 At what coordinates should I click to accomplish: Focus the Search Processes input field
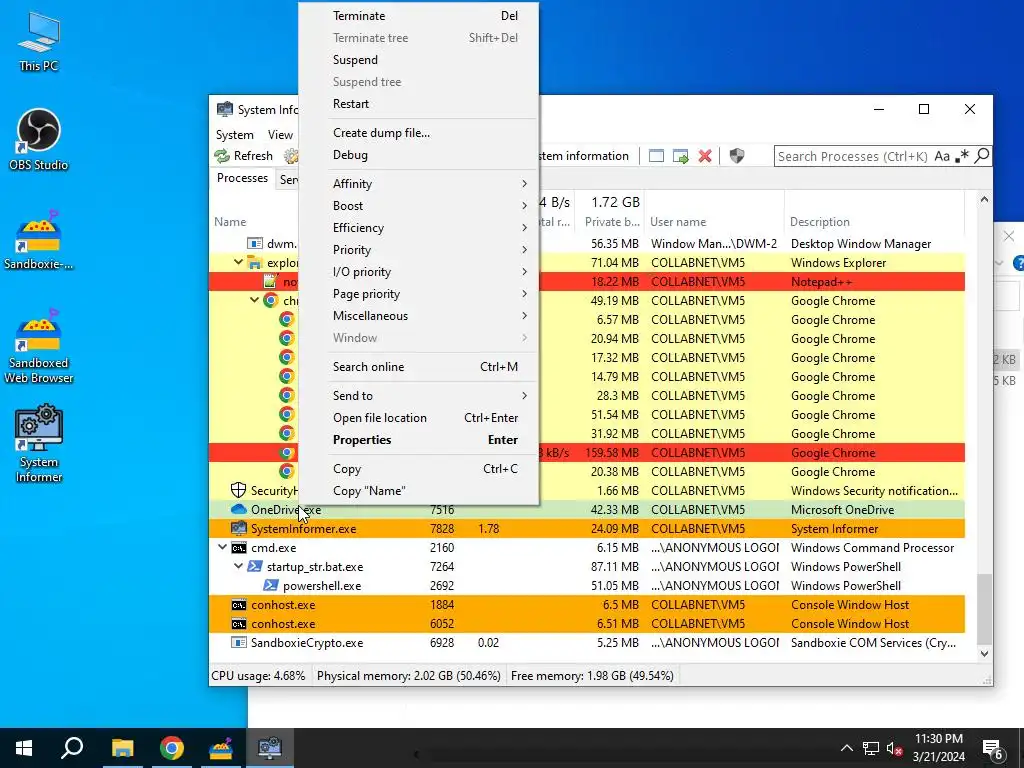click(852, 156)
